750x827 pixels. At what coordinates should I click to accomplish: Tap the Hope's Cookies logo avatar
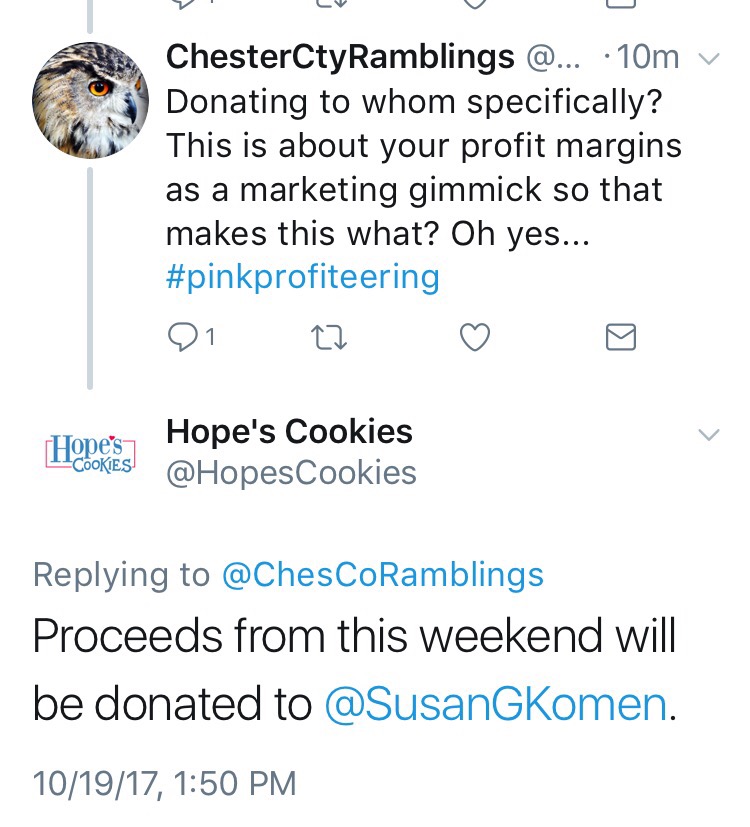90,452
